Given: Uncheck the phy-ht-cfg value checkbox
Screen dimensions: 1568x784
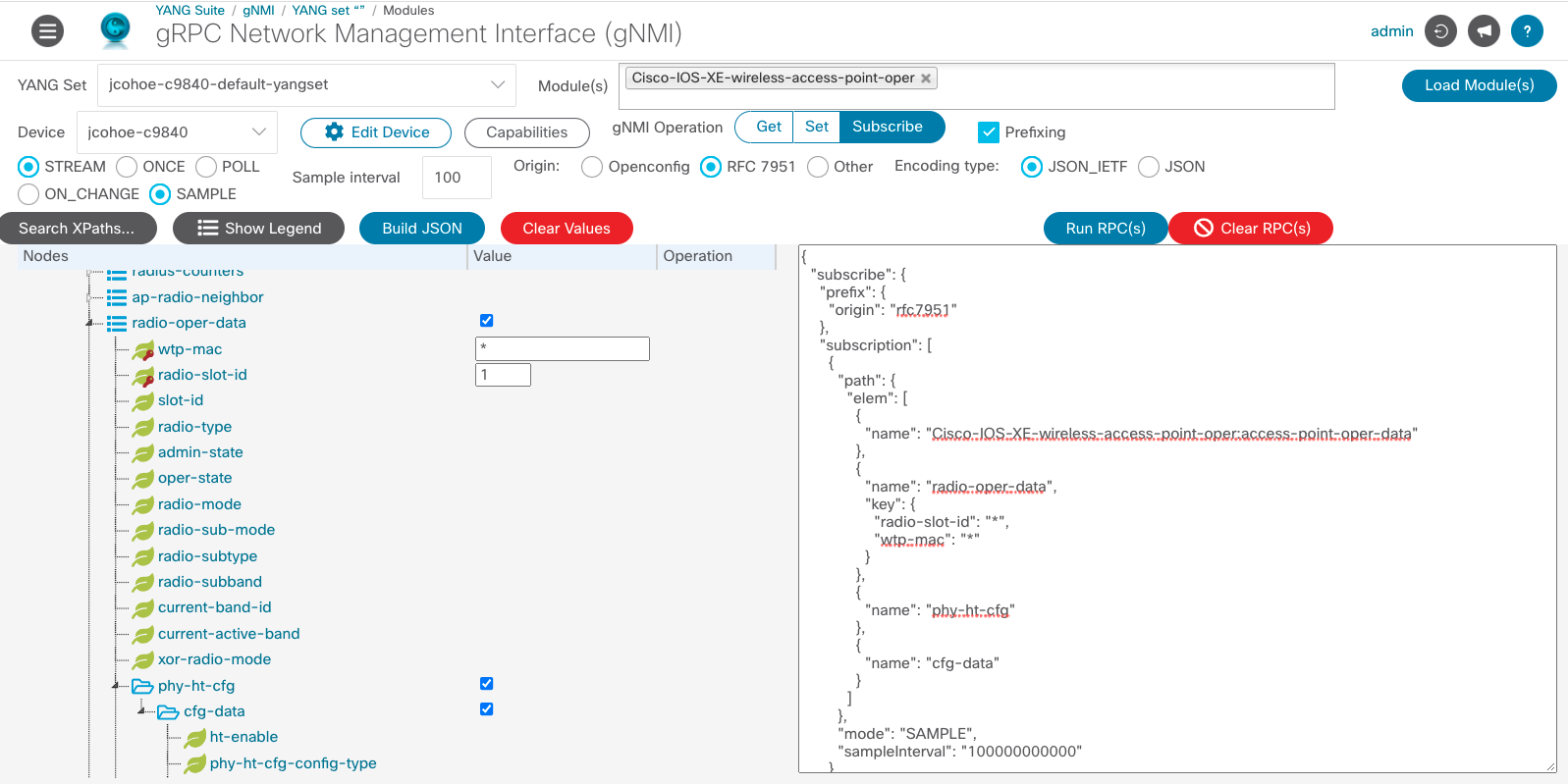Looking at the screenshot, I should tap(486, 684).
